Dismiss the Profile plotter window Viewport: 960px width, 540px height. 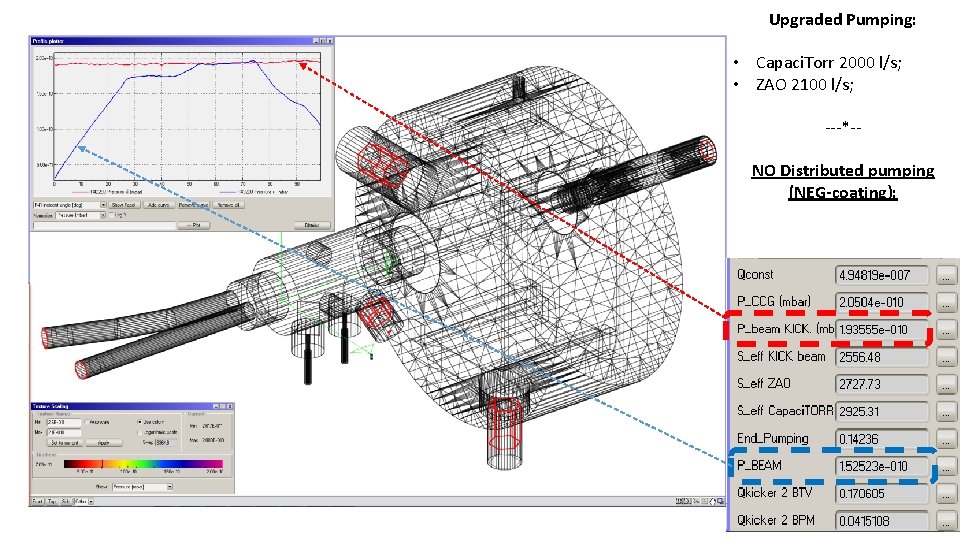[x=312, y=225]
